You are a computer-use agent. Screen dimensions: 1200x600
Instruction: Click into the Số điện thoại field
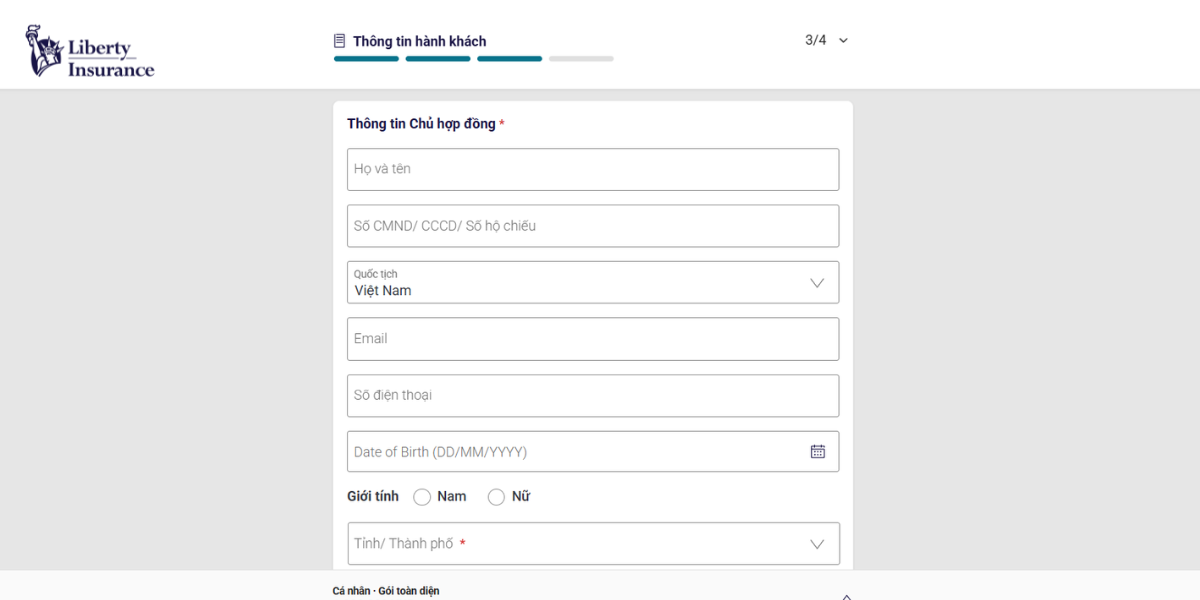coord(593,396)
